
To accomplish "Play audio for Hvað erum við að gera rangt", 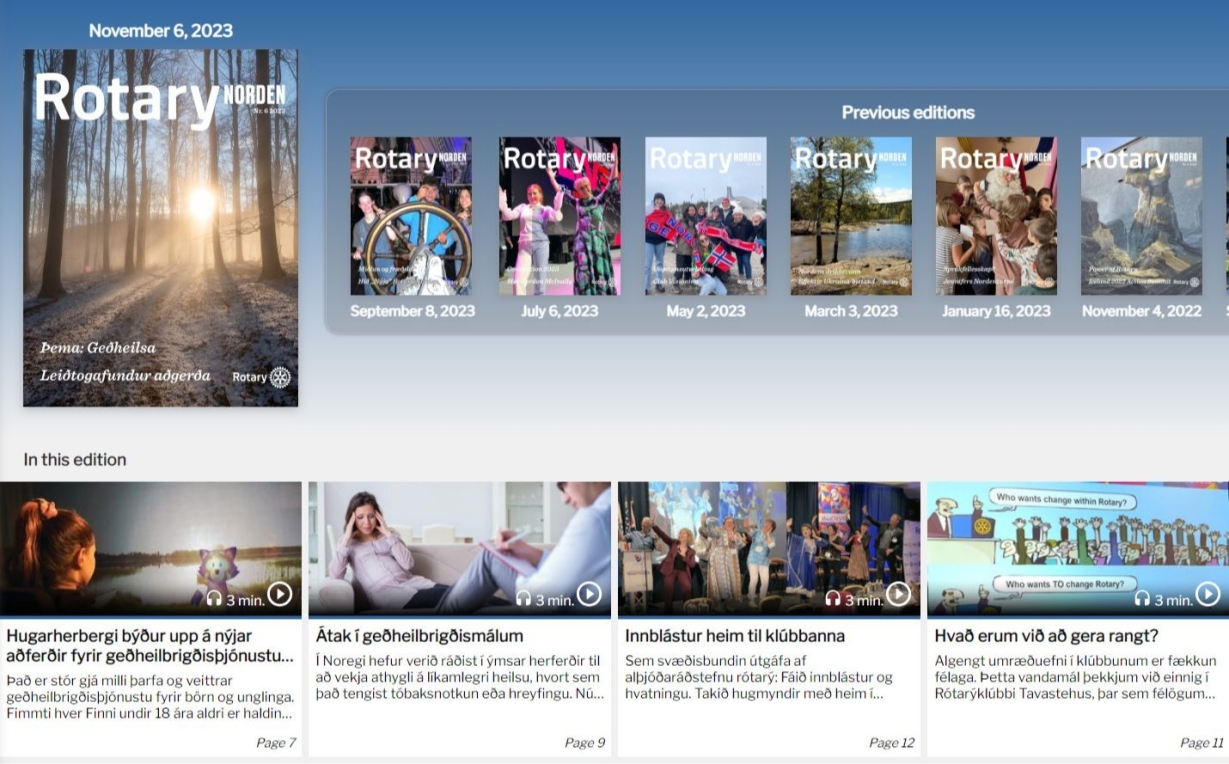I will point(1208,594).
